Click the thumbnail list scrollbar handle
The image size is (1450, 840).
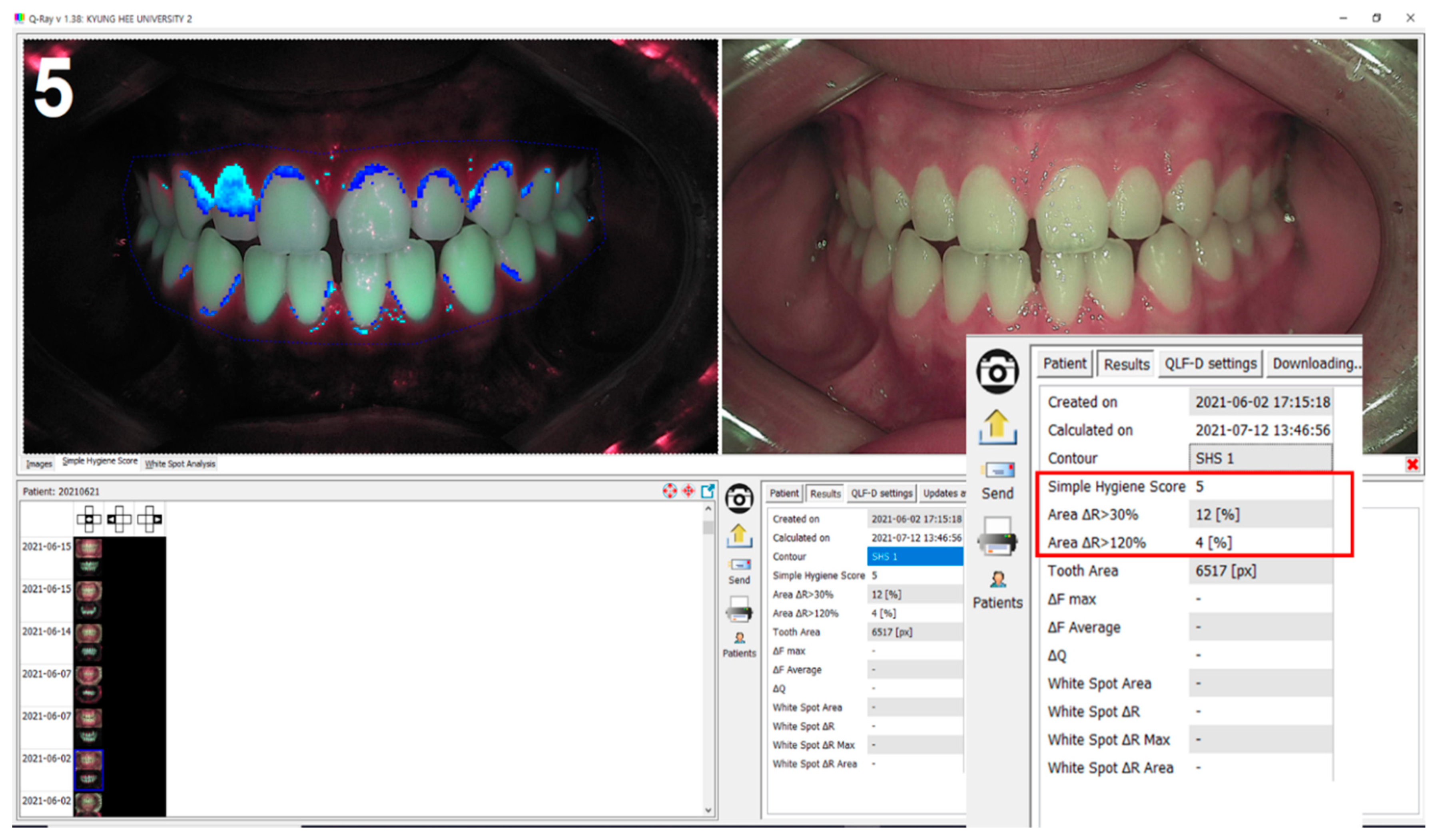click(x=708, y=527)
